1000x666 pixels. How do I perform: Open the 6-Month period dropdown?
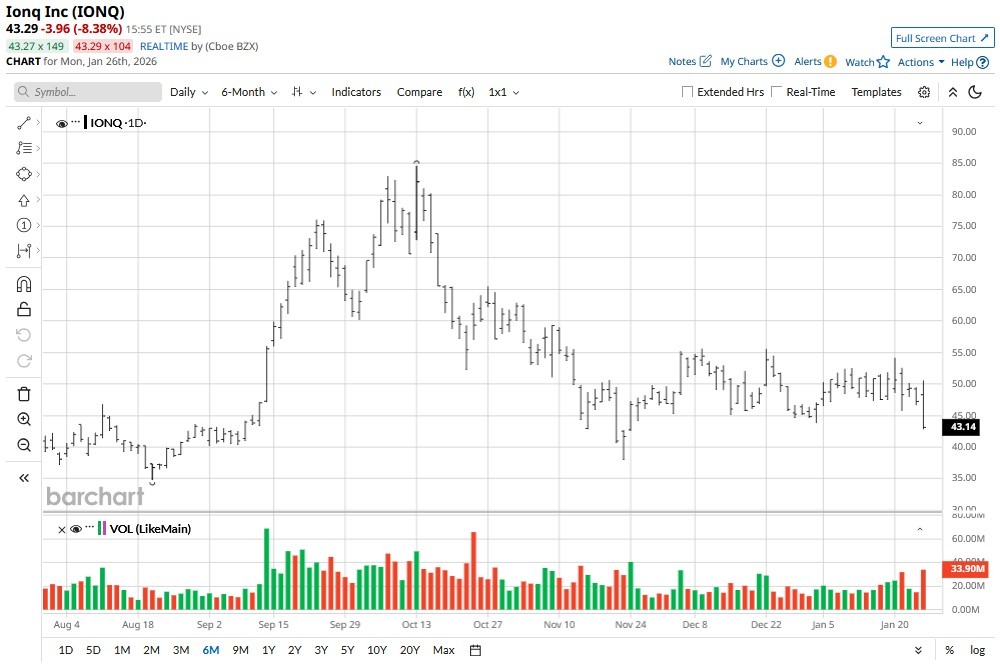pos(249,92)
